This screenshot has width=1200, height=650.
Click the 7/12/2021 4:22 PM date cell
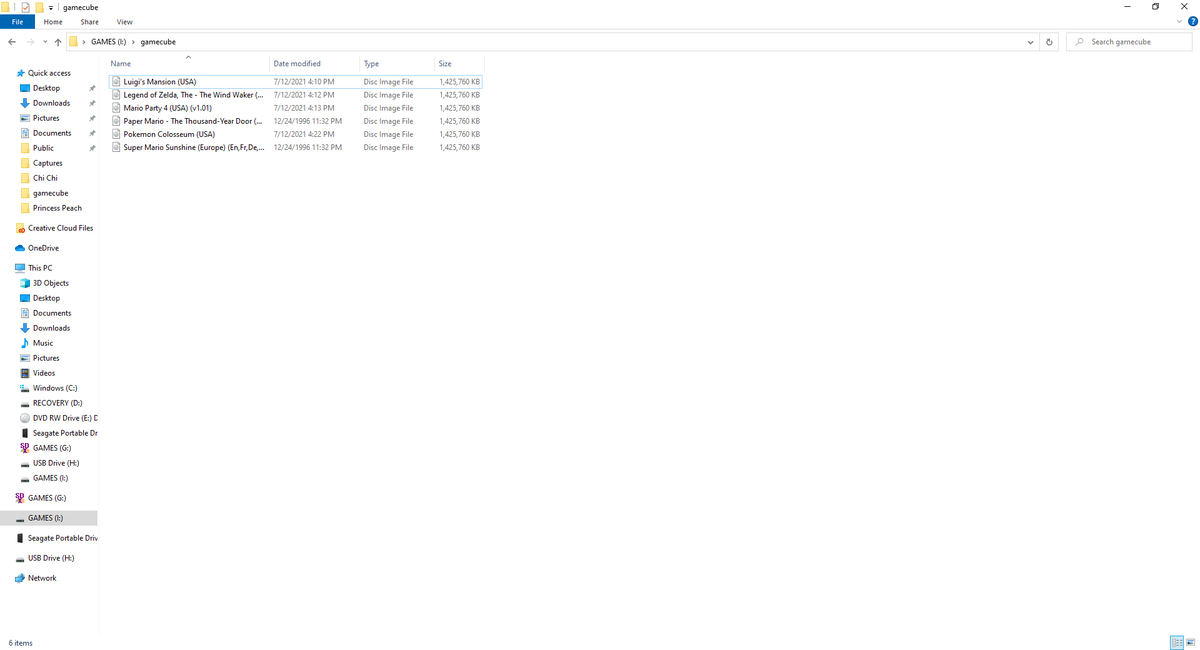pyautogui.click(x=304, y=134)
